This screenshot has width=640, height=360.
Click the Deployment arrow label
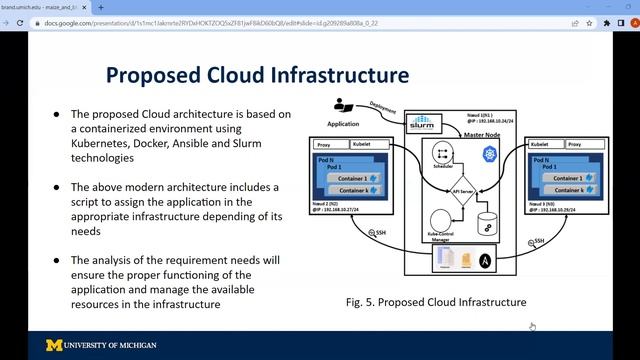[x=382, y=107]
